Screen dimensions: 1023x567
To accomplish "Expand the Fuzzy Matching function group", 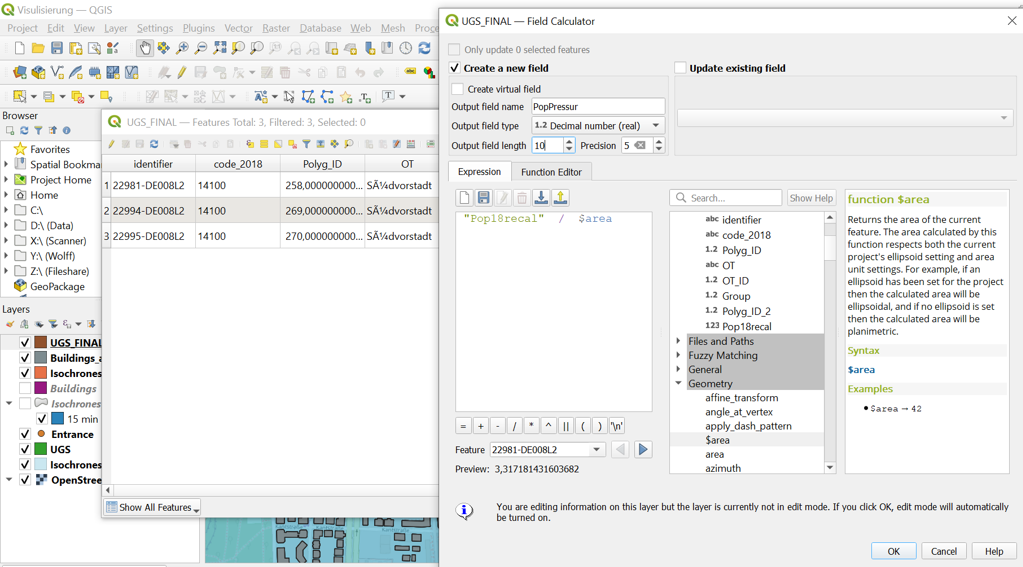I will 678,356.
